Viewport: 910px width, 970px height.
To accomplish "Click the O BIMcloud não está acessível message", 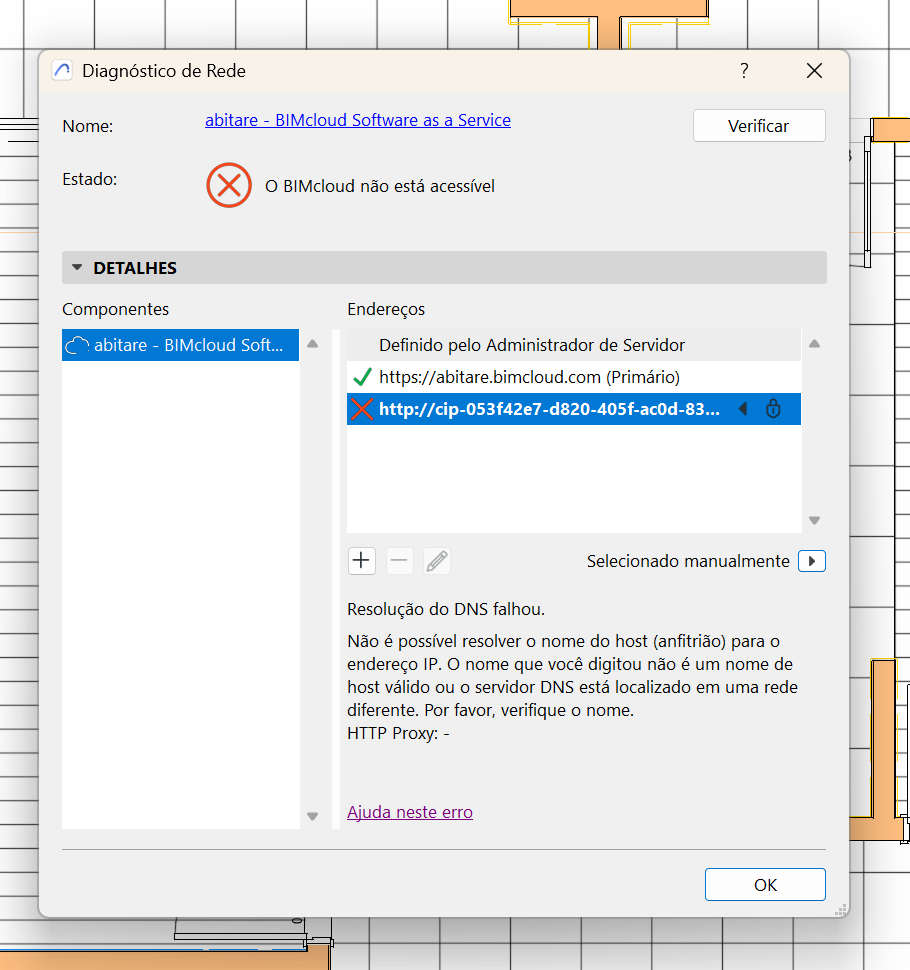I will coord(380,186).
